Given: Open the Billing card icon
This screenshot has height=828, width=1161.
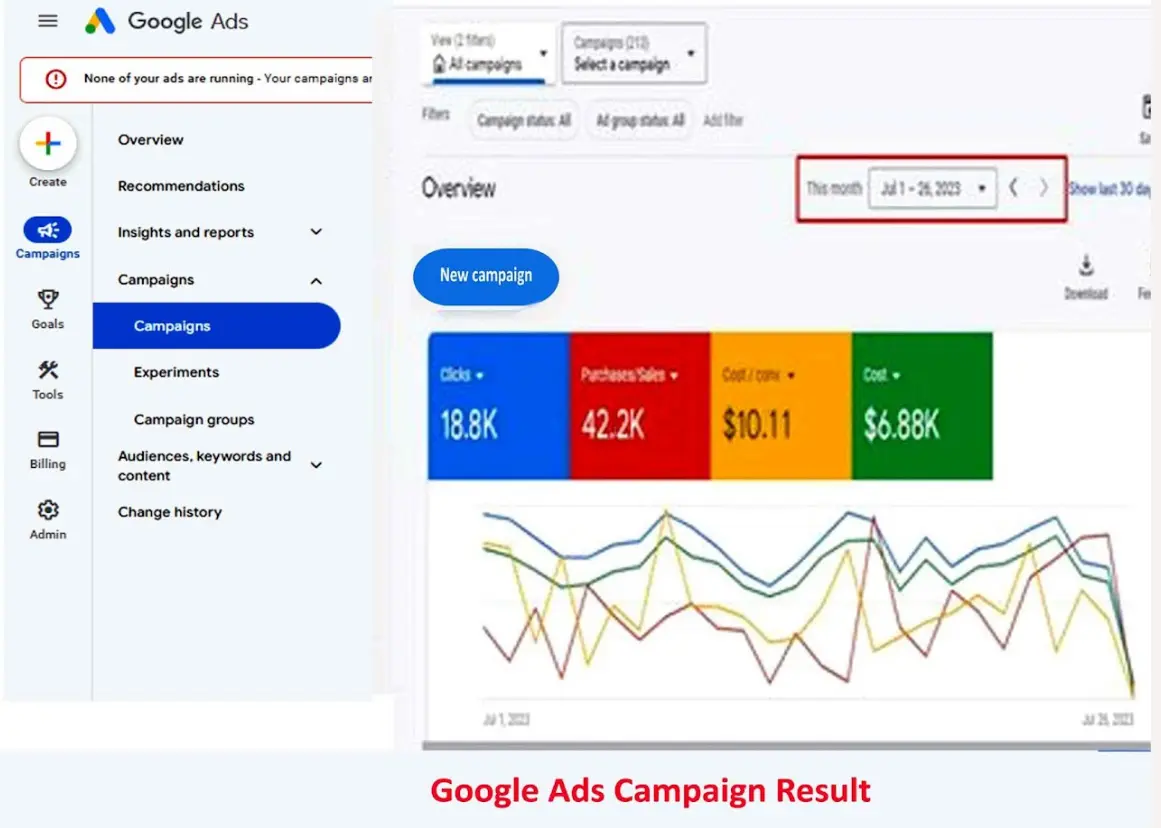Looking at the screenshot, I should pyautogui.click(x=47, y=440).
